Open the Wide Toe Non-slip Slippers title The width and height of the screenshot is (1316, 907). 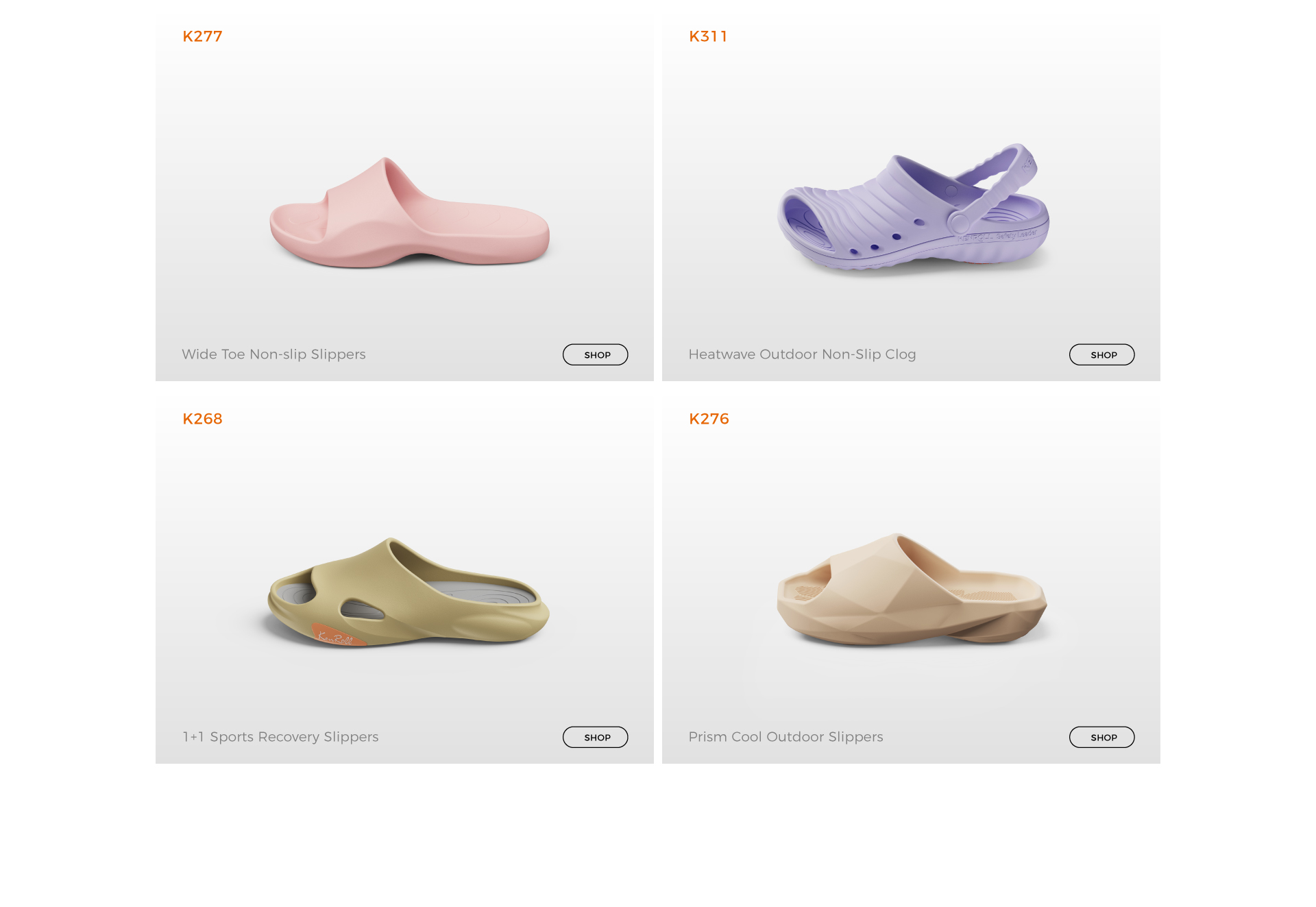pyautogui.click(x=273, y=354)
